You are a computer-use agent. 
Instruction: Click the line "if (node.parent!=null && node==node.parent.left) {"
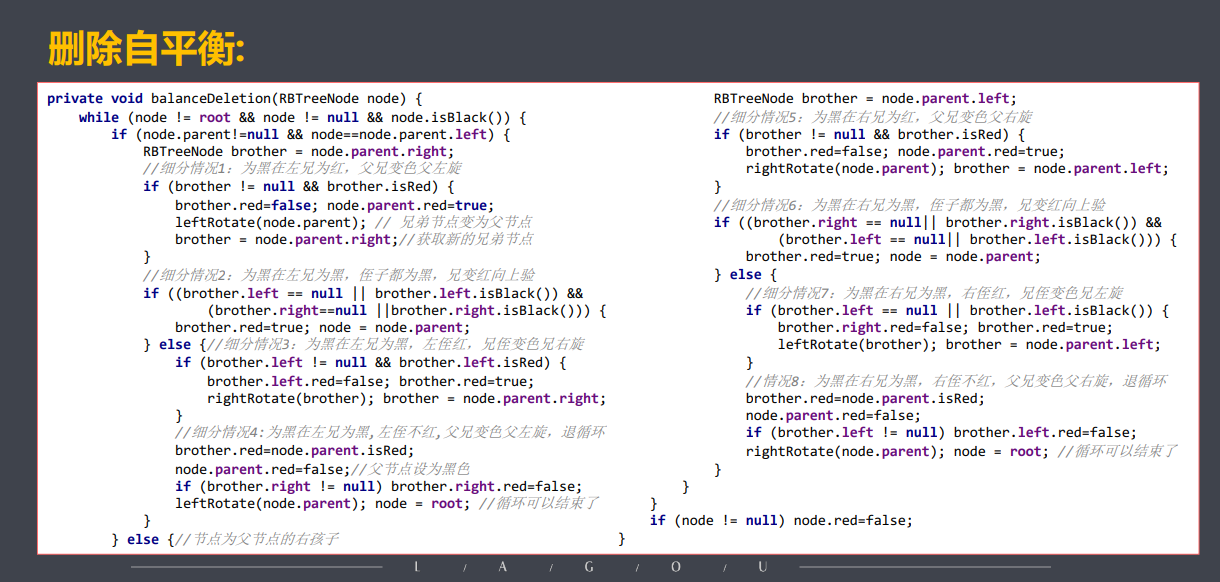pyautogui.click(x=311, y=134)
